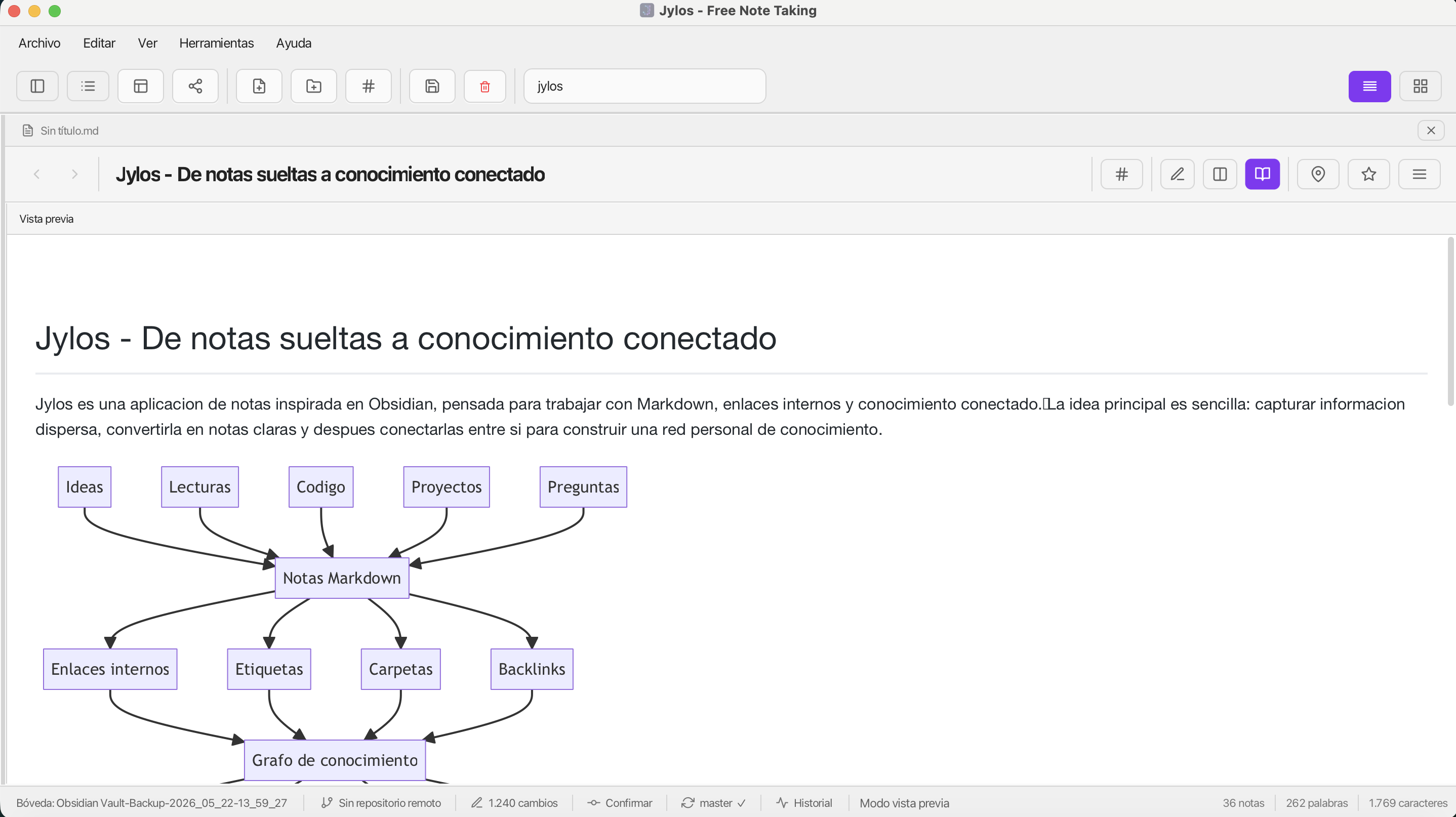Click the Codigo diagram node

tap(321, 487)
